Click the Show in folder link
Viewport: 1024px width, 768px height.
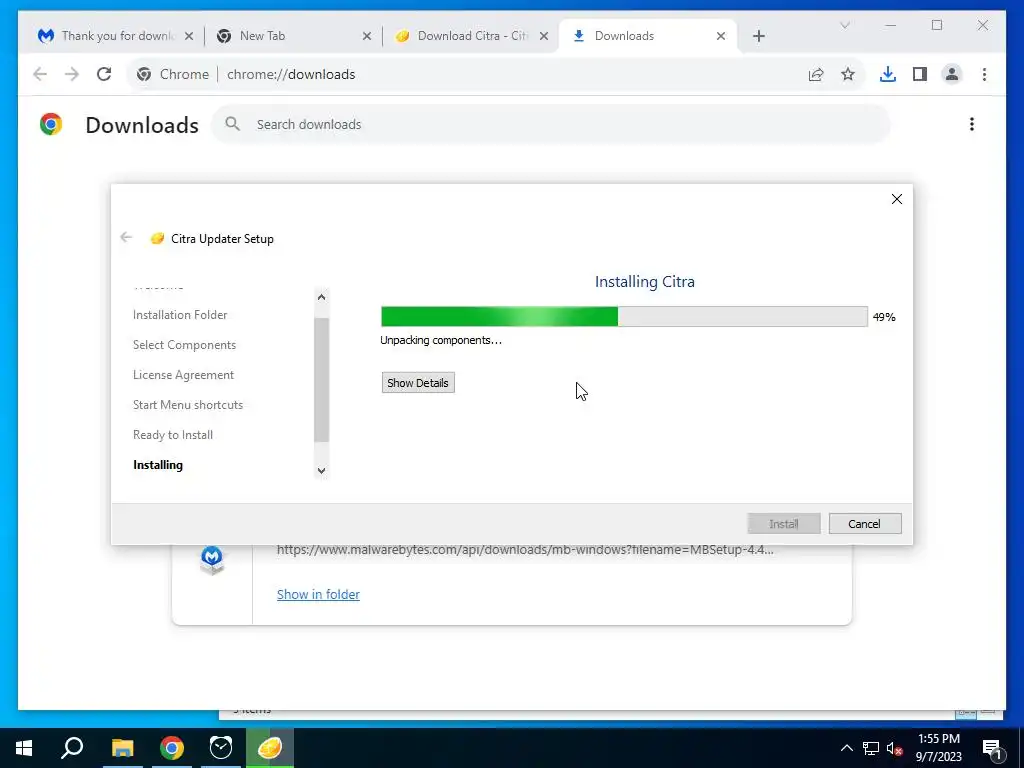click(318, 594)
